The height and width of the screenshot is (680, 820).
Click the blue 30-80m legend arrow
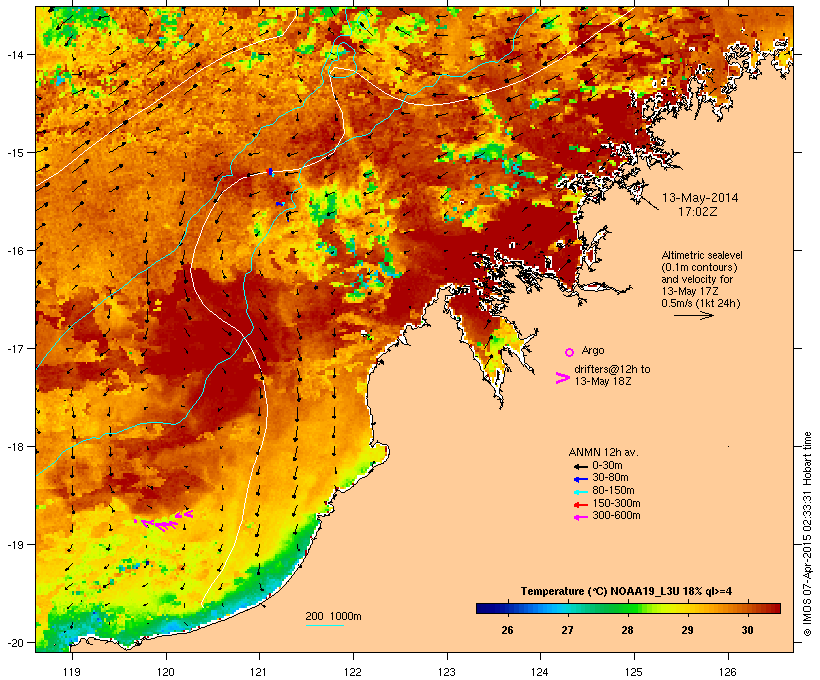580,479
